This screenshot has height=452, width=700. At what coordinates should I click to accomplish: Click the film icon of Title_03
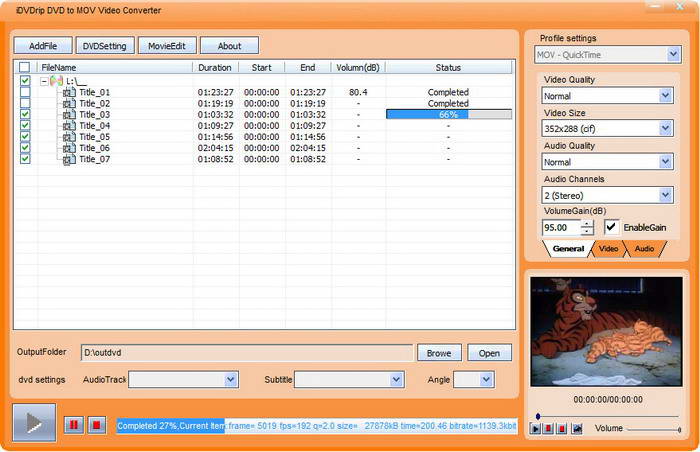(69, 115)
